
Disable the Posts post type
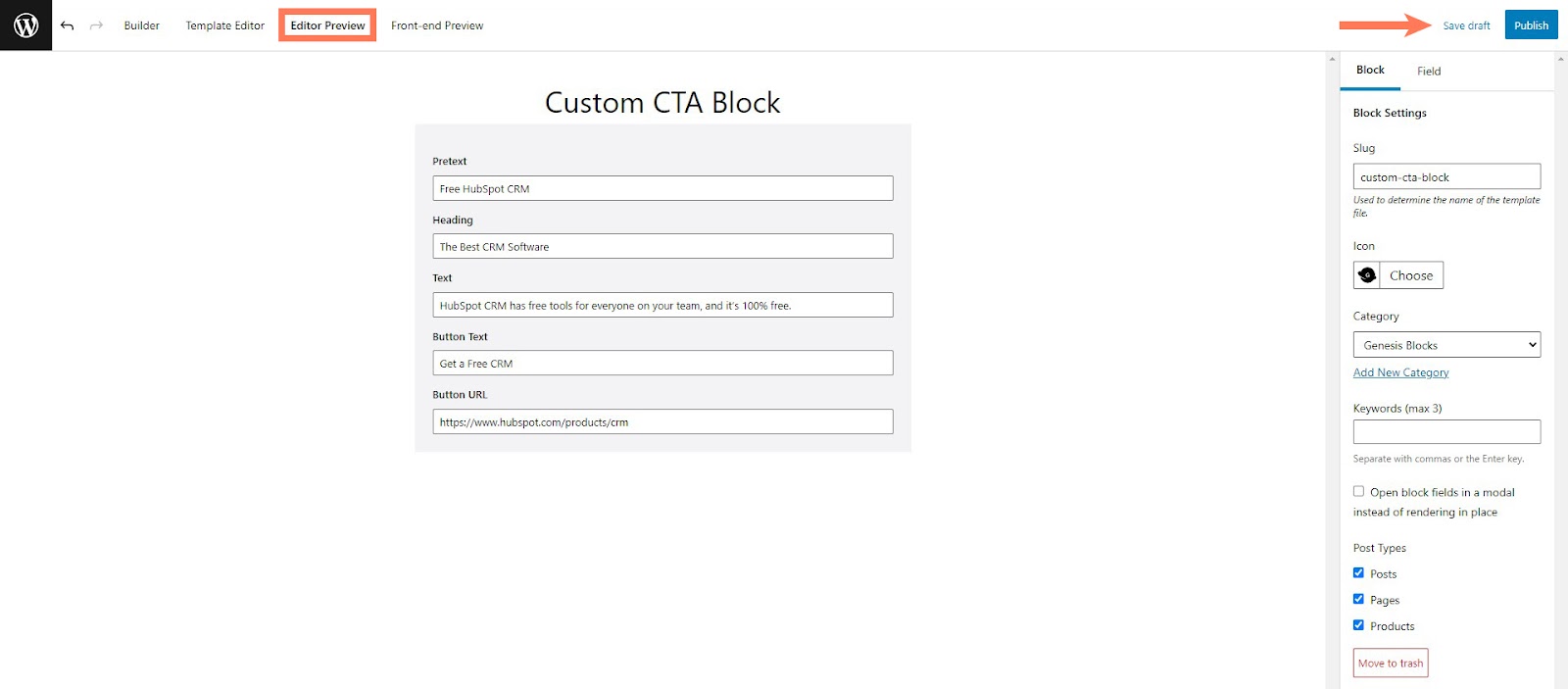[x=1358, y=572]
